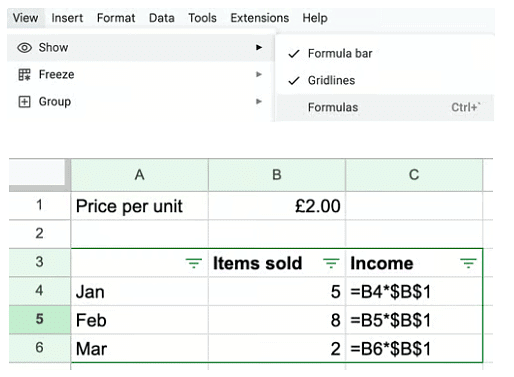Enable the Formulas option
The image size is (514, 377).
pyautogui.click(x=385, y=107)
